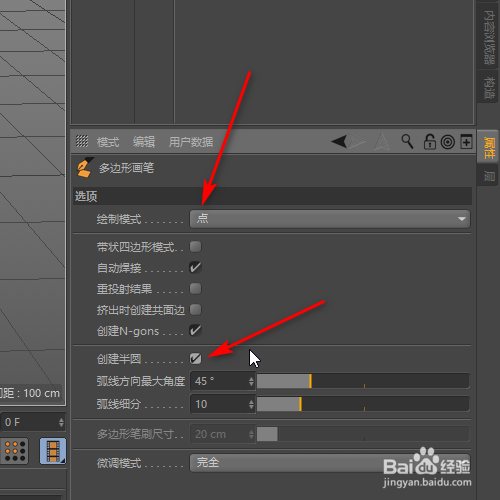500x500 pixels.
Task: Click the 多边形笔刷尺寸 slider
Action: (363, 434)
